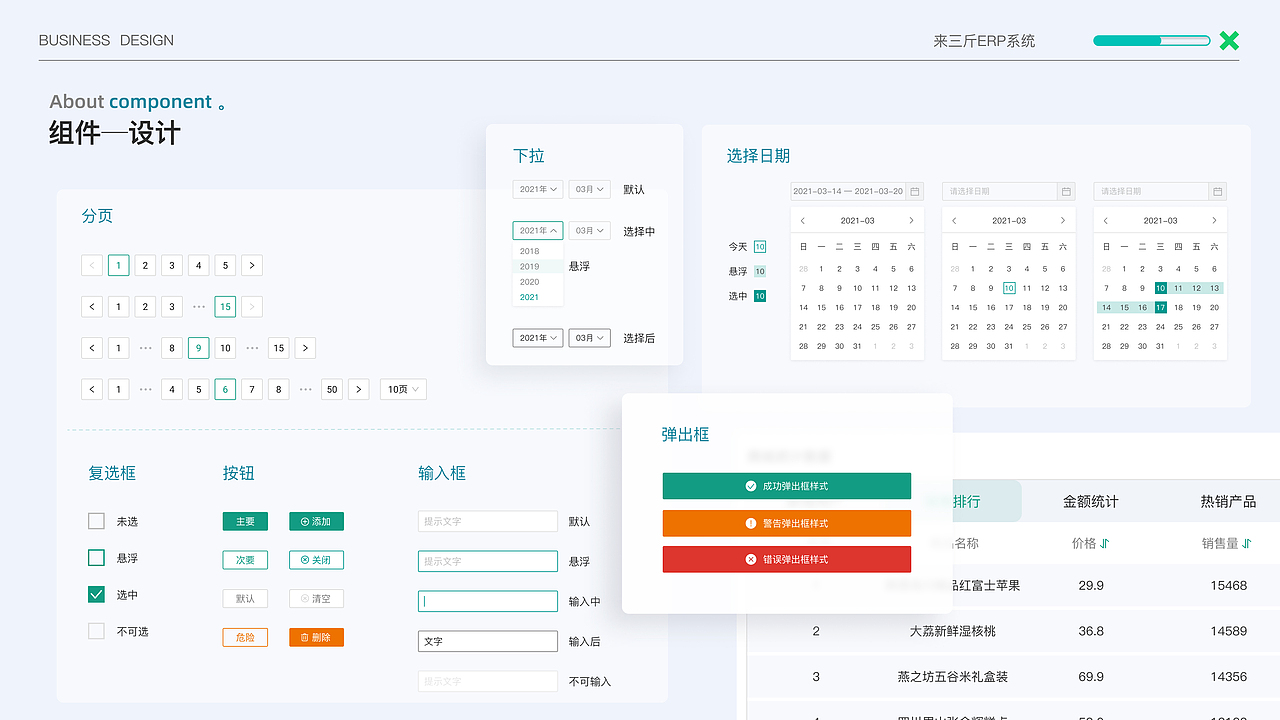Click the orange 删除 button with trash icon

pyautogui.click(x=316, y=637)
